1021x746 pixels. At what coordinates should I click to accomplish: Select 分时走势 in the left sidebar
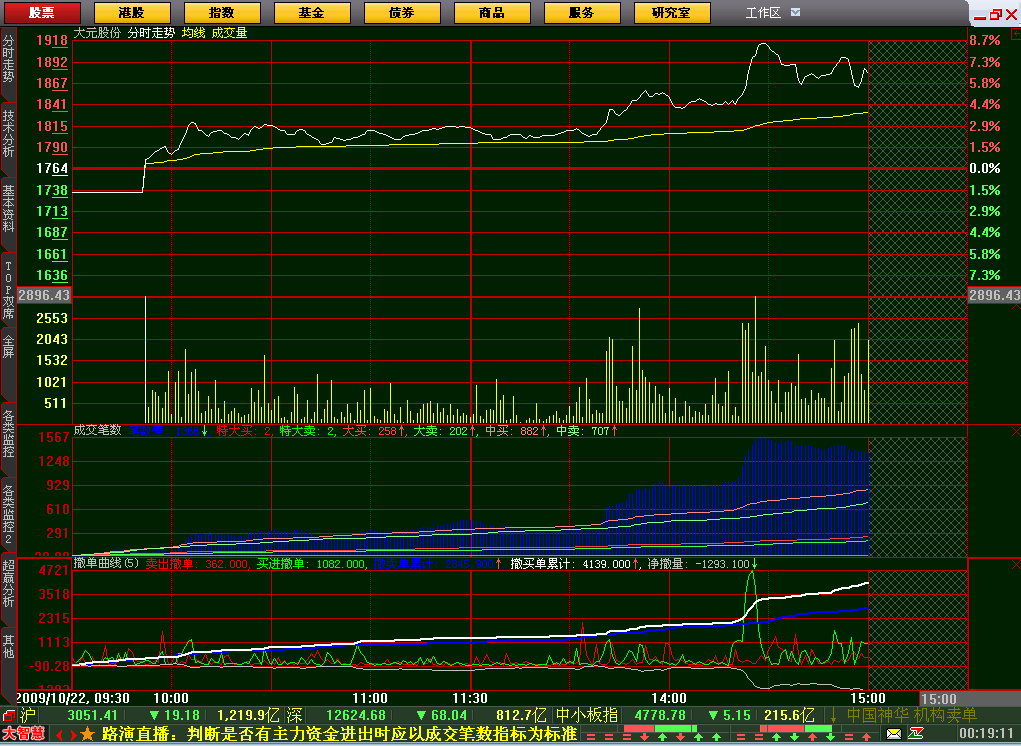(8, 62)
